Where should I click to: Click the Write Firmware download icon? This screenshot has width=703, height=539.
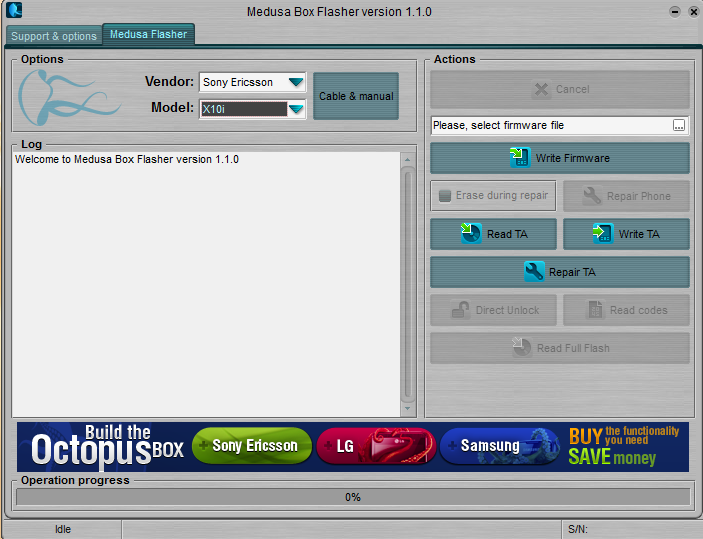click(x=520, y=157)
